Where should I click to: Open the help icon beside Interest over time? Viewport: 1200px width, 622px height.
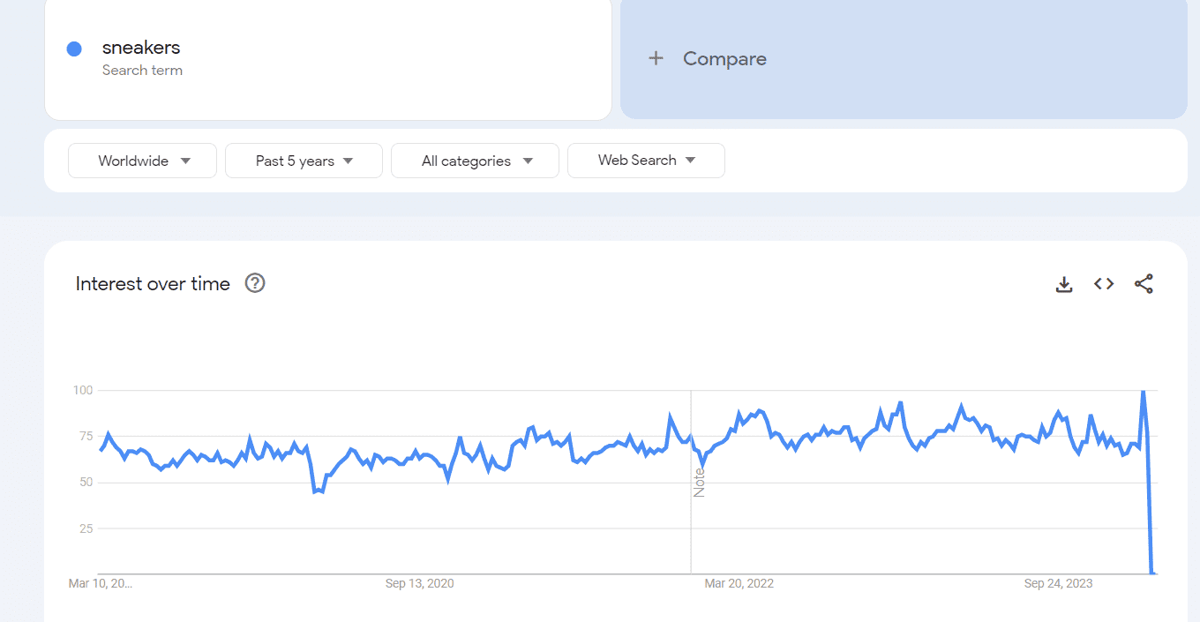[255, 283]
